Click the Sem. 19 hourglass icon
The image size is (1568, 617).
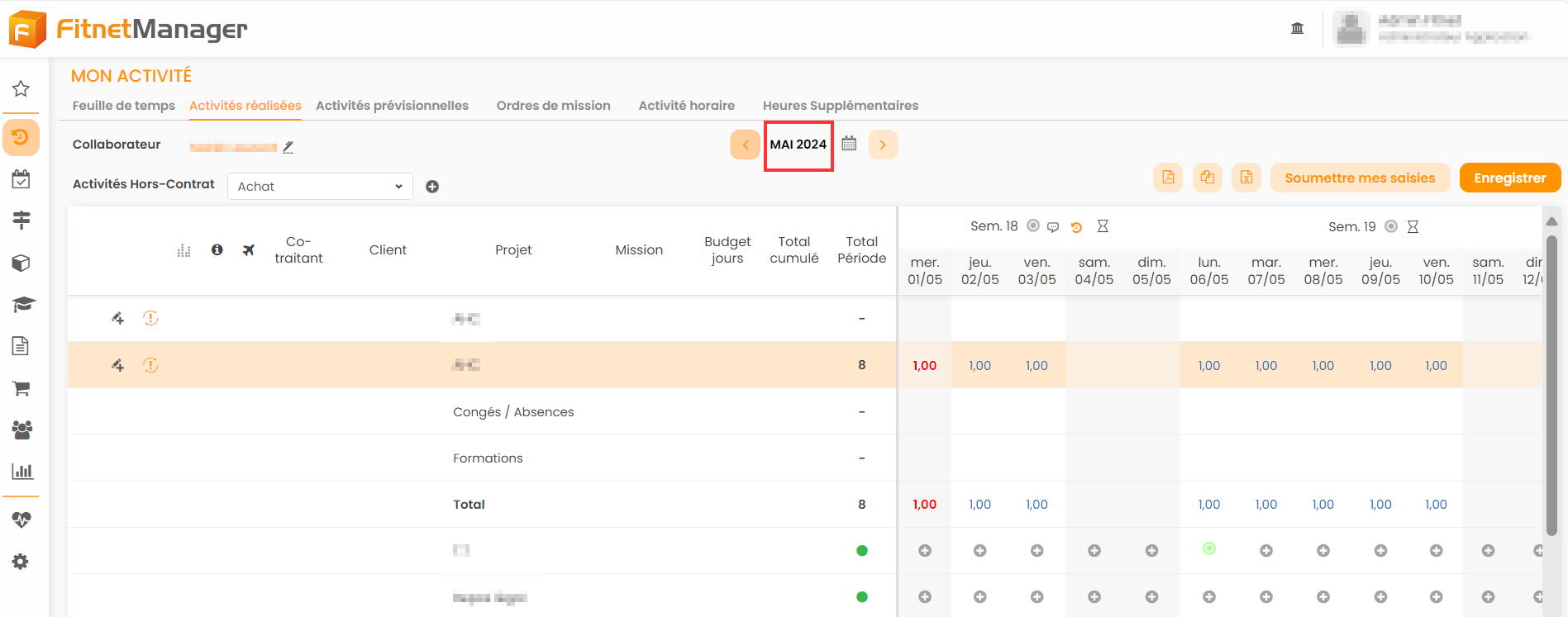[x=1413, y=227]
